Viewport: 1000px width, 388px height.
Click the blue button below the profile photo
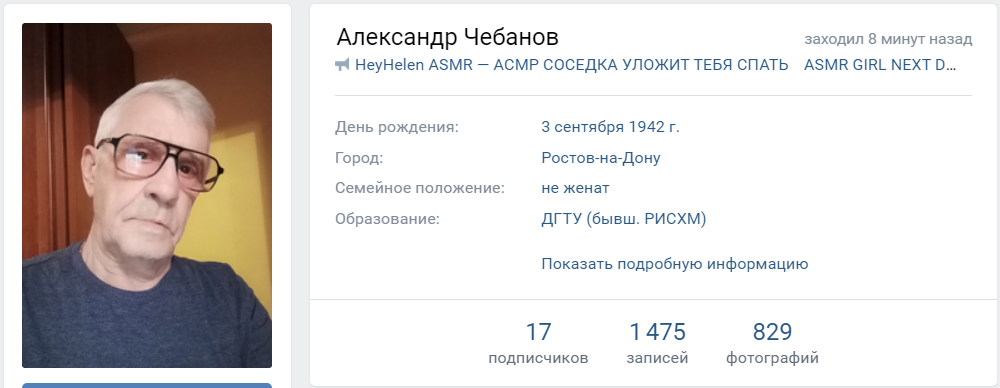[x=147, y=385]
